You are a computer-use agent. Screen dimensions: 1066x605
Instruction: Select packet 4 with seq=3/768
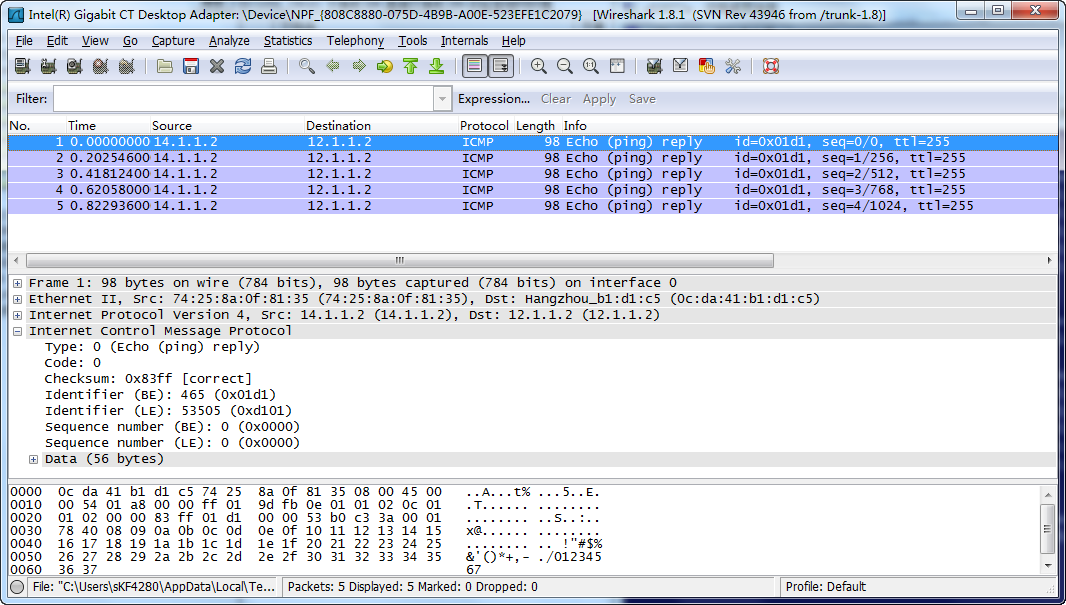pos(532,190)
